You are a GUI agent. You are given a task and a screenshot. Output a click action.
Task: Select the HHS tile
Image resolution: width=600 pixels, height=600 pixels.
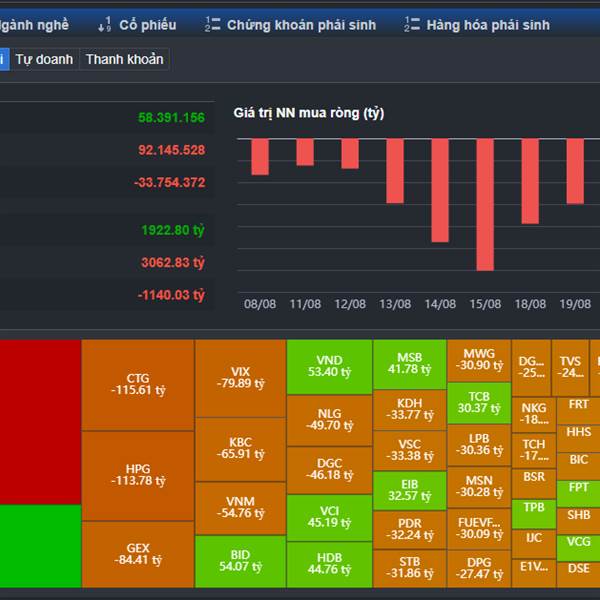[579, 439]
